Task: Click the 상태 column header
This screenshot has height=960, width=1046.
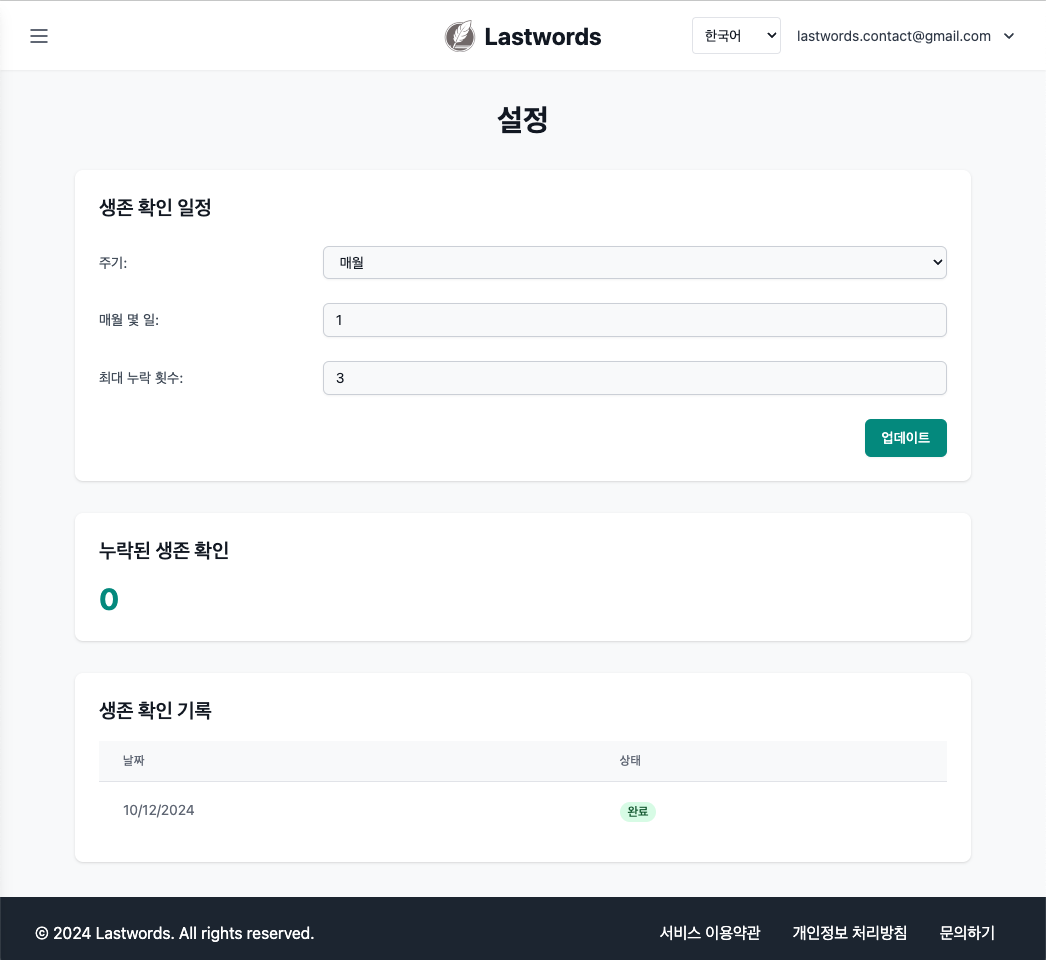Action: click(630, 761)
